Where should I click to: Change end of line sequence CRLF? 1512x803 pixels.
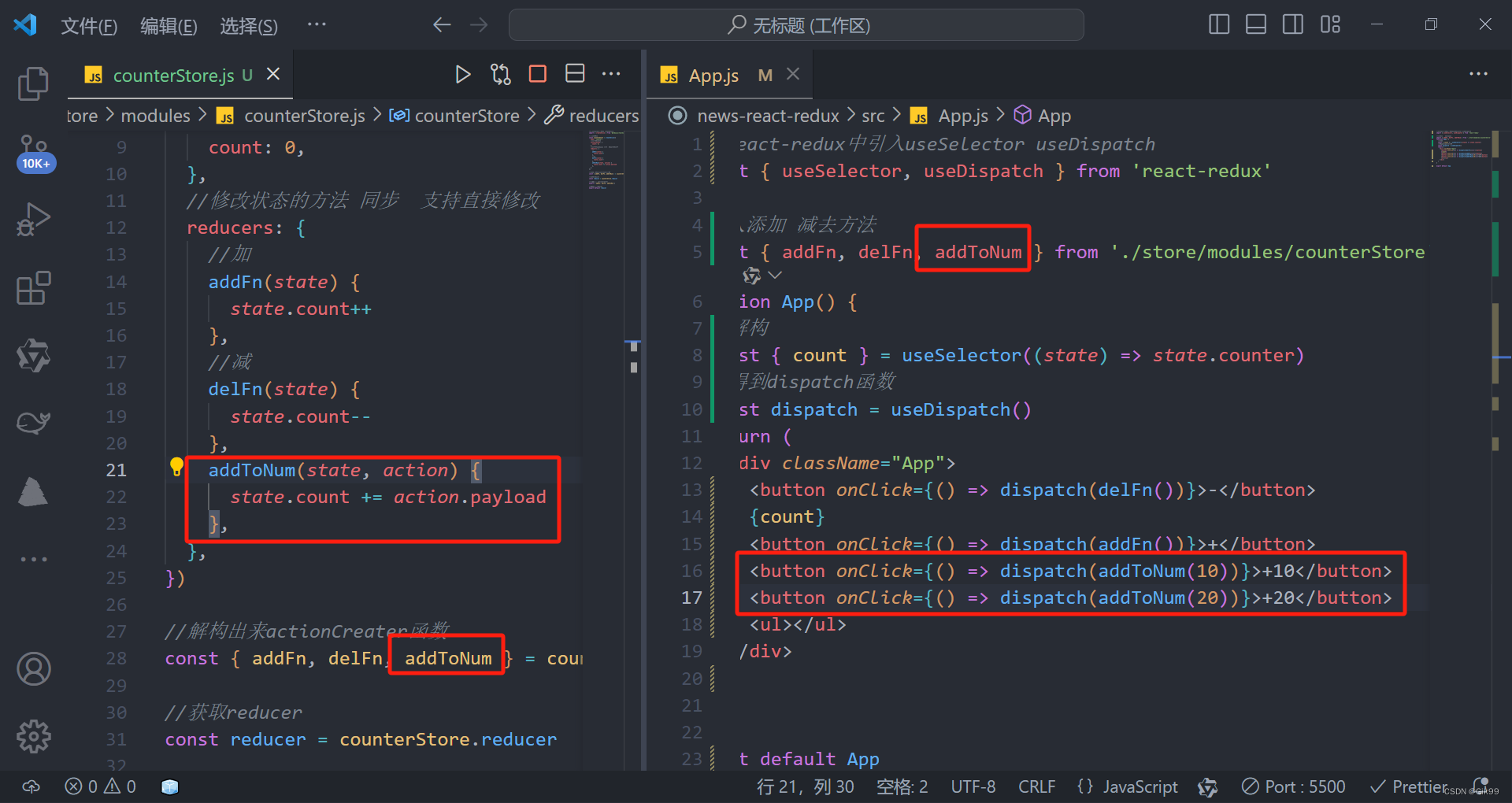(1036, 786)
